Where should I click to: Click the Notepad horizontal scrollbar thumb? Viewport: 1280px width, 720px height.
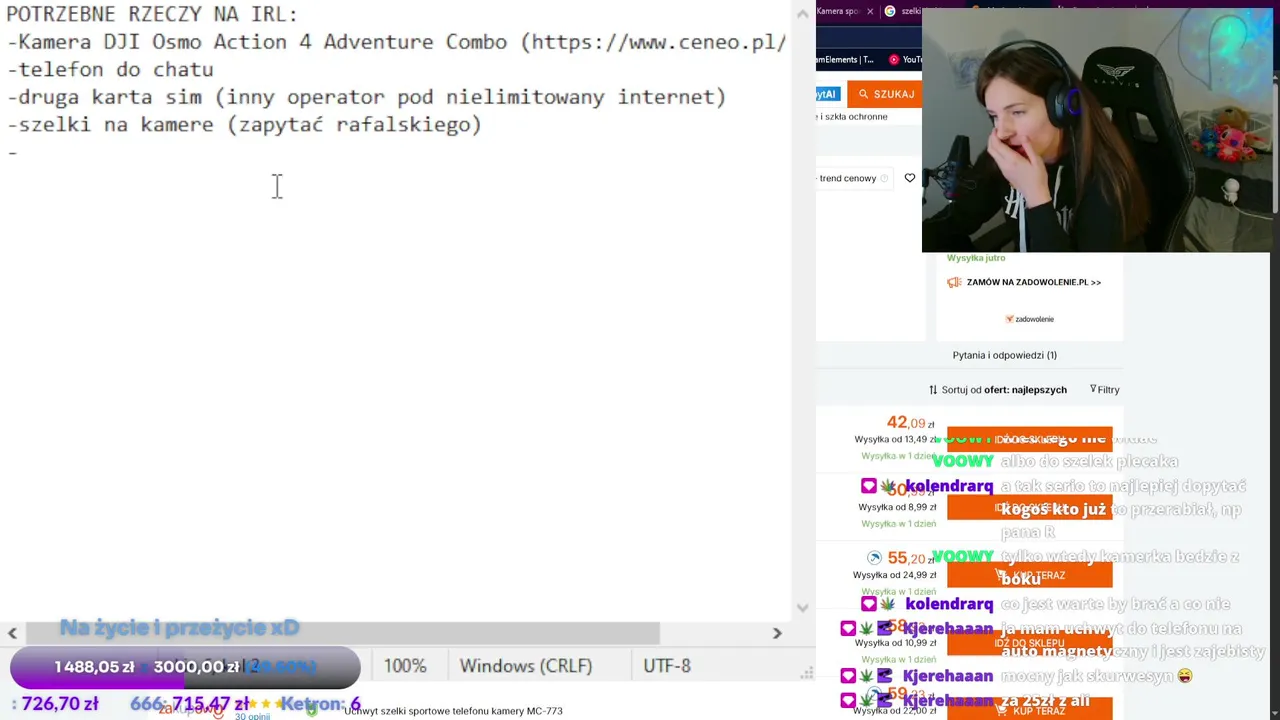click(342, 633)
